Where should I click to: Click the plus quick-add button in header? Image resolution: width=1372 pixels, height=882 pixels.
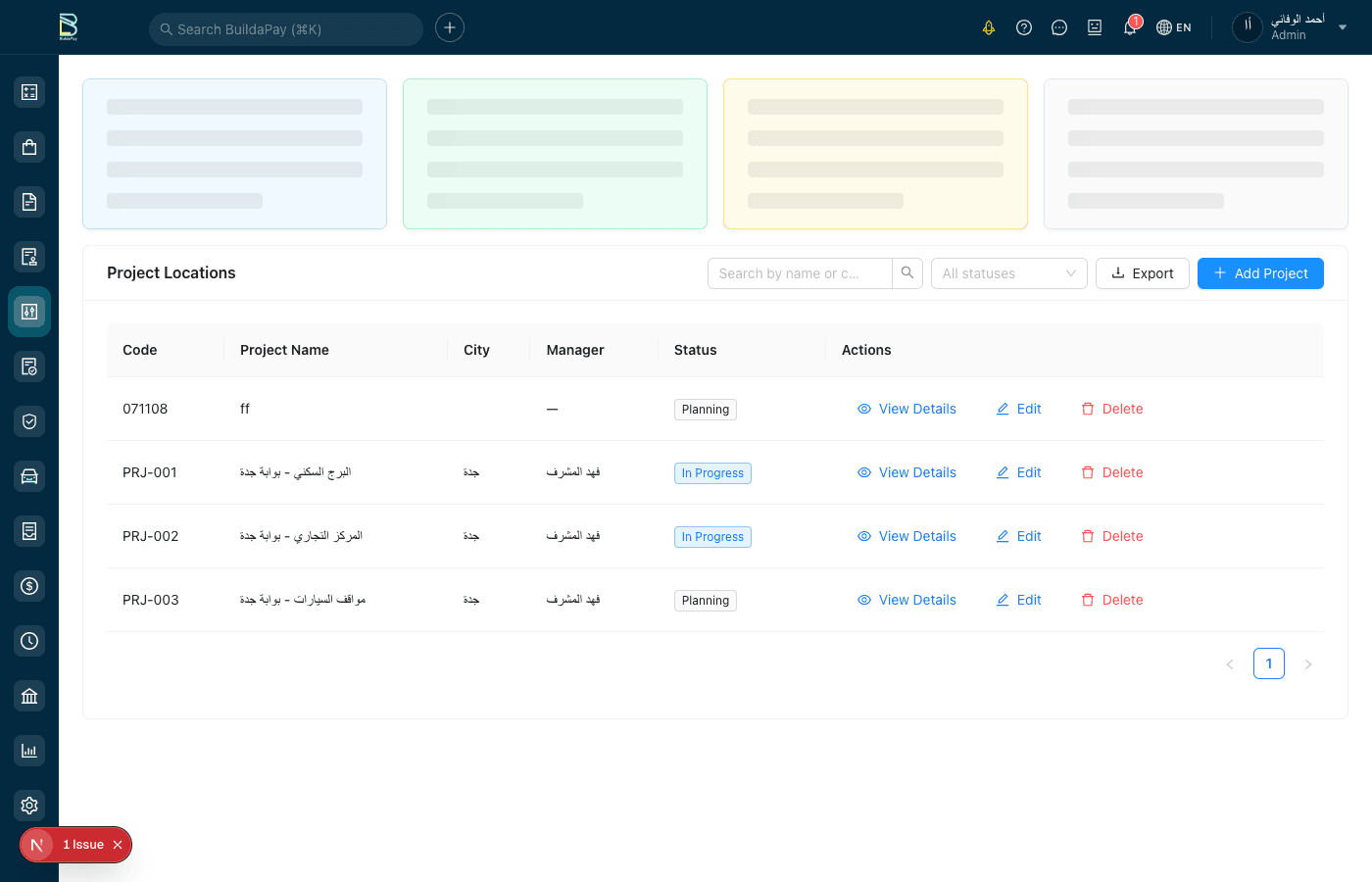[450, 27]
